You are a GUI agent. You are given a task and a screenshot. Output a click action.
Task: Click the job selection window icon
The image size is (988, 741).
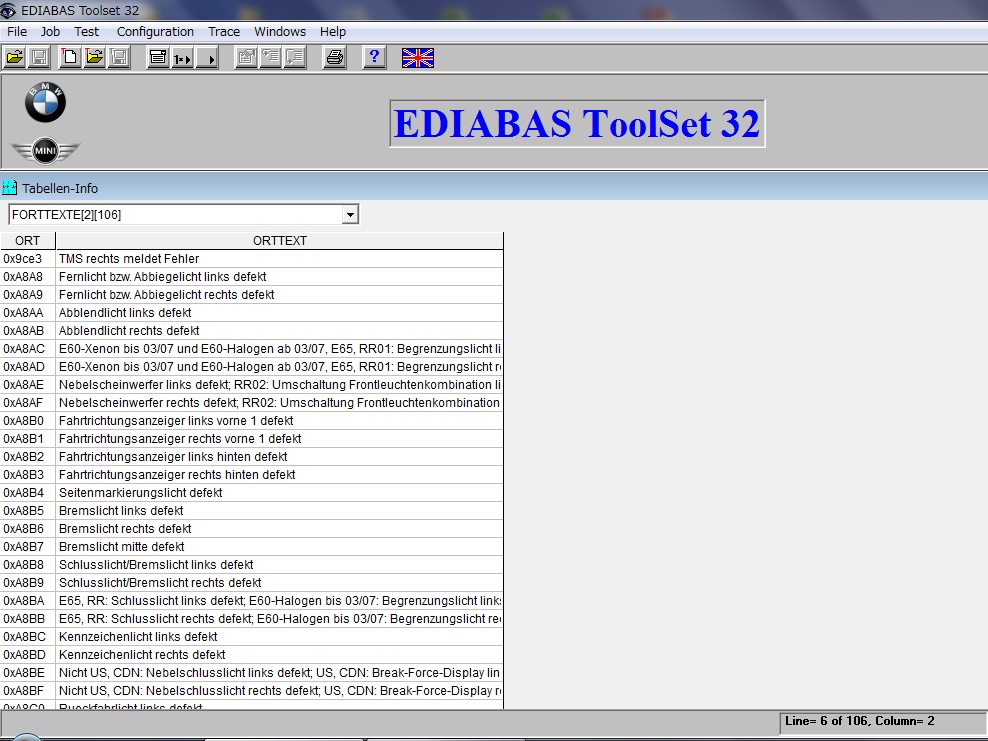point(158,58)
